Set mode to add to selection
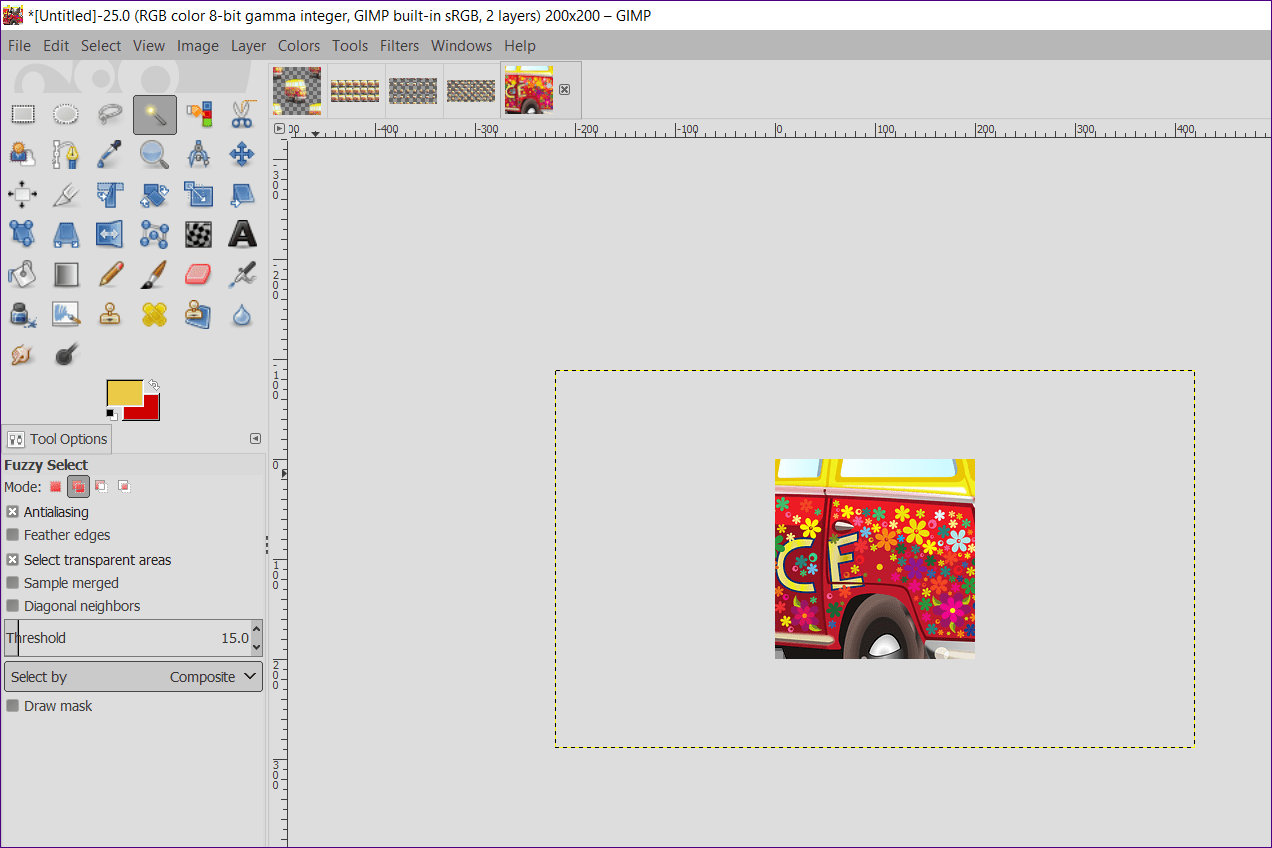 click(78, 487)
